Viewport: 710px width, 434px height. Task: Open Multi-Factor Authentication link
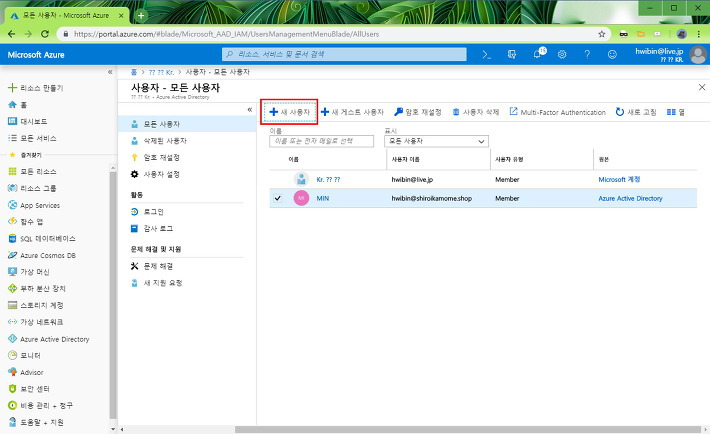pyautogui.click(x=557, y=112)
